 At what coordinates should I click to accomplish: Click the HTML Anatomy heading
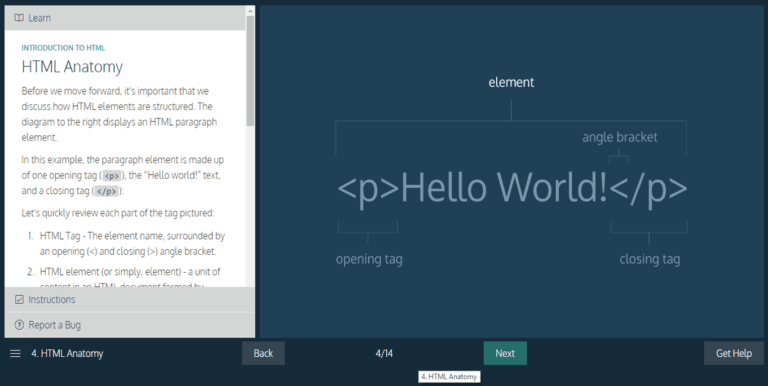[72, 67]
